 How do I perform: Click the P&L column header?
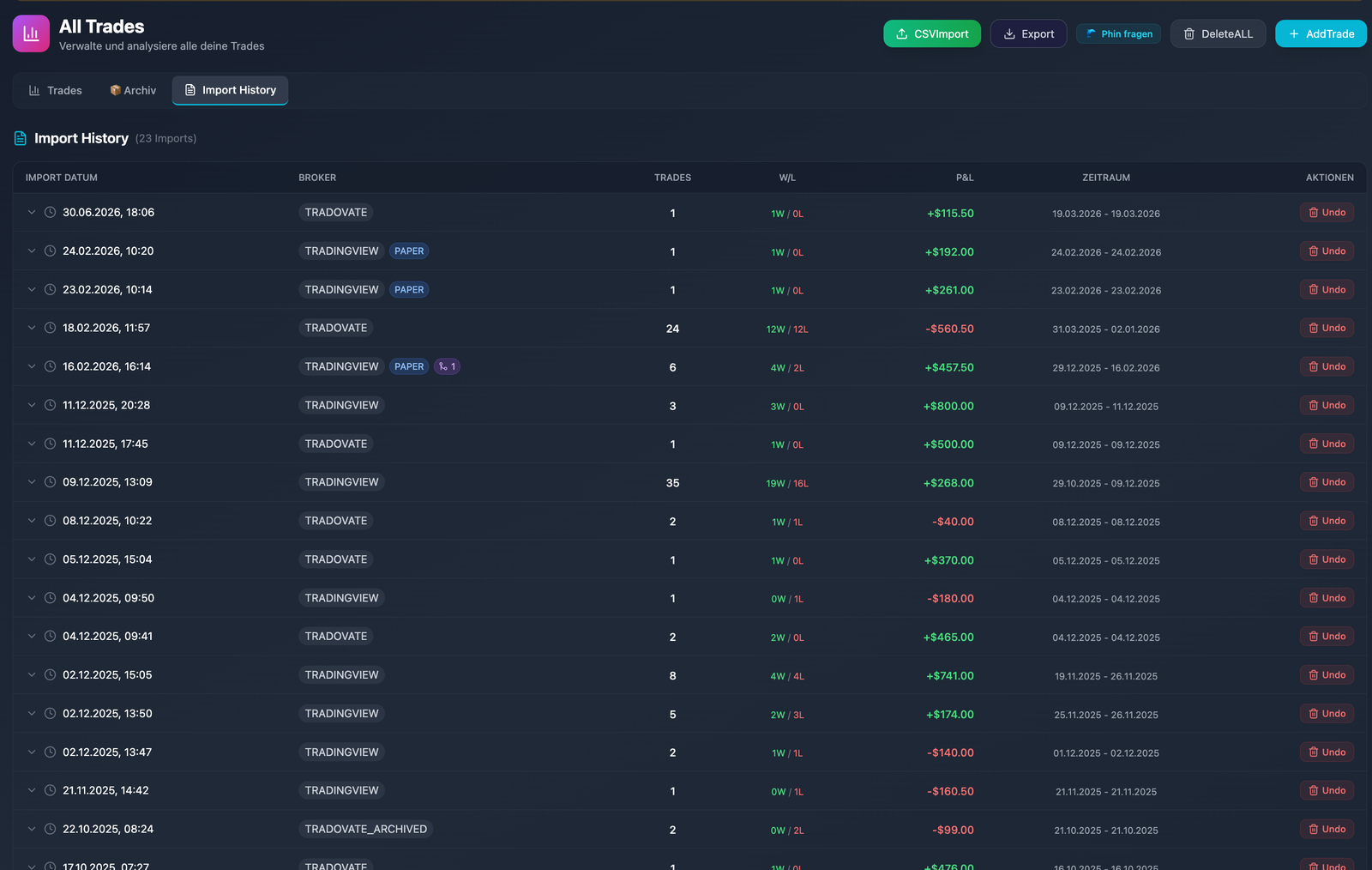(965, 178)
